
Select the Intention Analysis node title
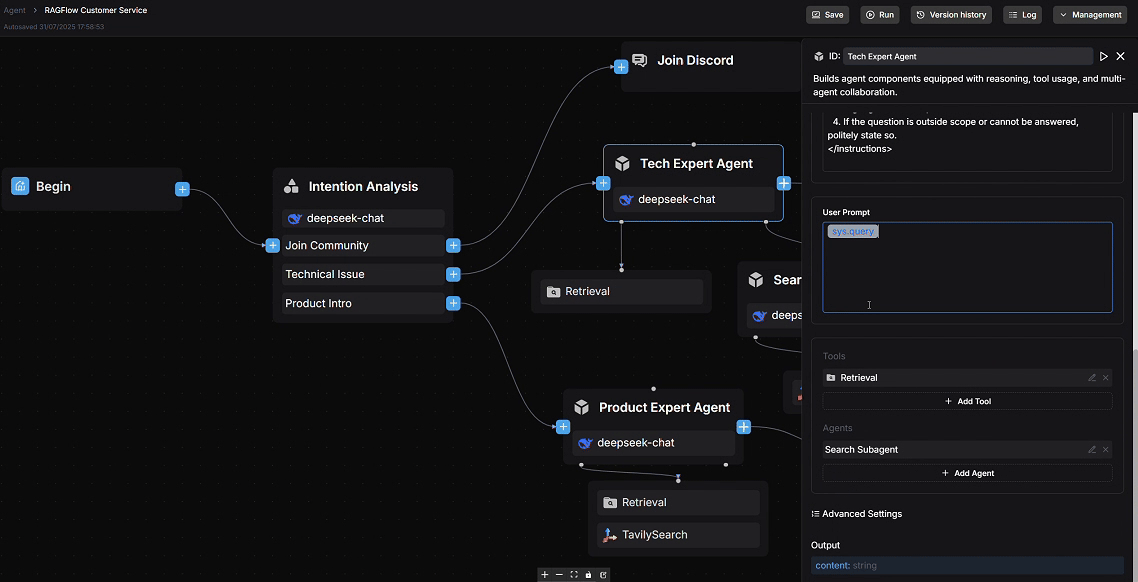363,187
